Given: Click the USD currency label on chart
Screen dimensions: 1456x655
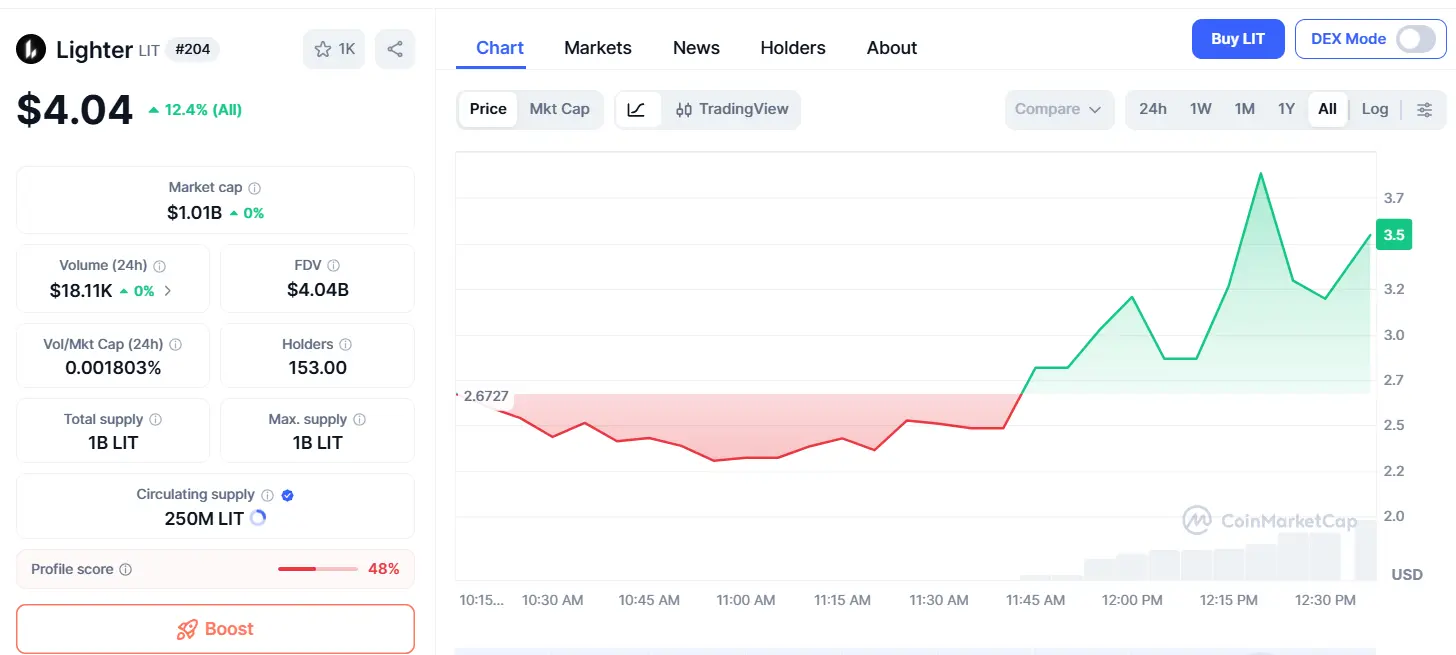Looking at the screenshot, I should [1407, 575].
